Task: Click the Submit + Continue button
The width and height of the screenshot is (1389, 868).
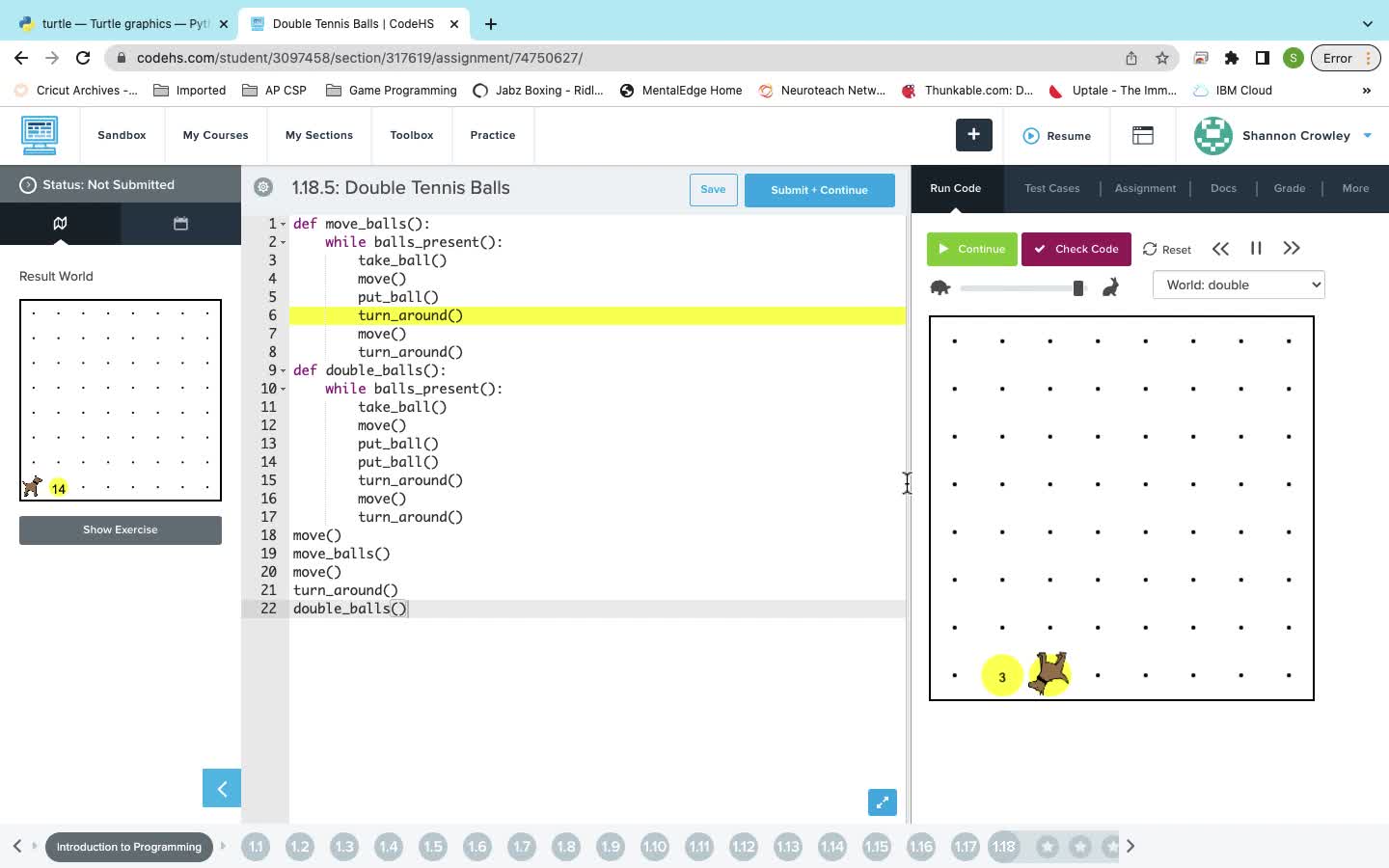Action: point(819,190)
